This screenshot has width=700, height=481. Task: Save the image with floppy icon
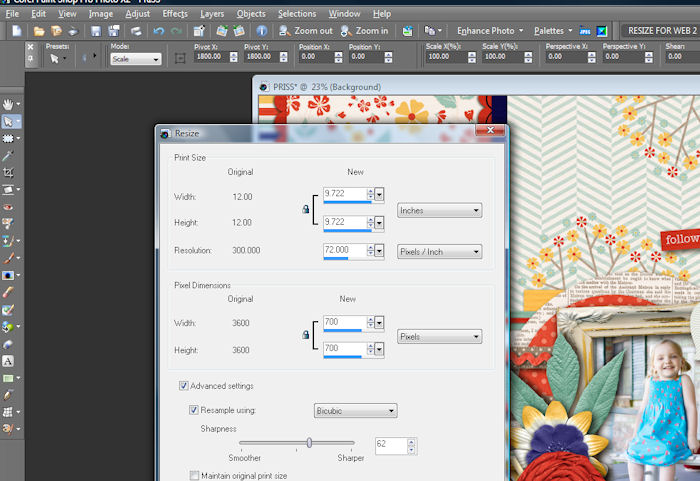(x=96, y=31)
